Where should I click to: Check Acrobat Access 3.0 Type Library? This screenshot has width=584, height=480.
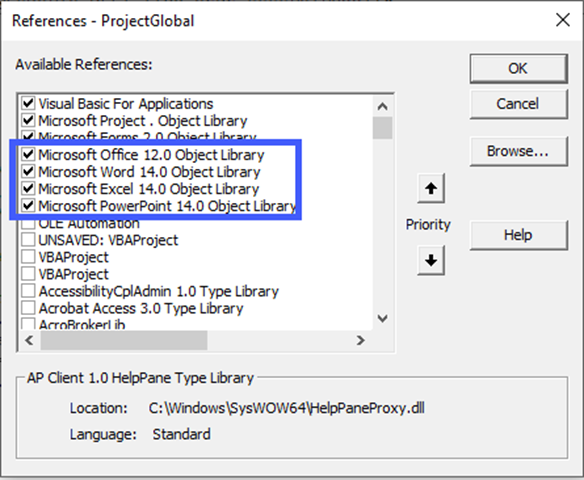click(28, 308)
